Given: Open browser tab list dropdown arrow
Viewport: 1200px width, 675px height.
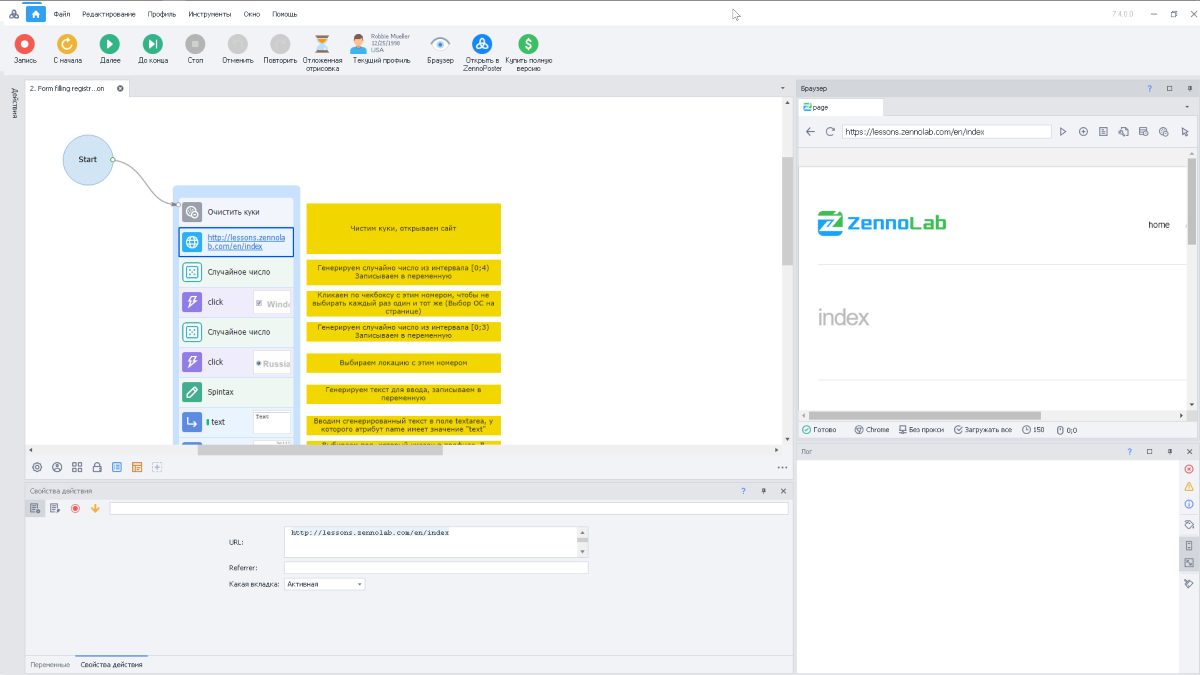Looking at the screenshot, I should tap(1185, 107).
